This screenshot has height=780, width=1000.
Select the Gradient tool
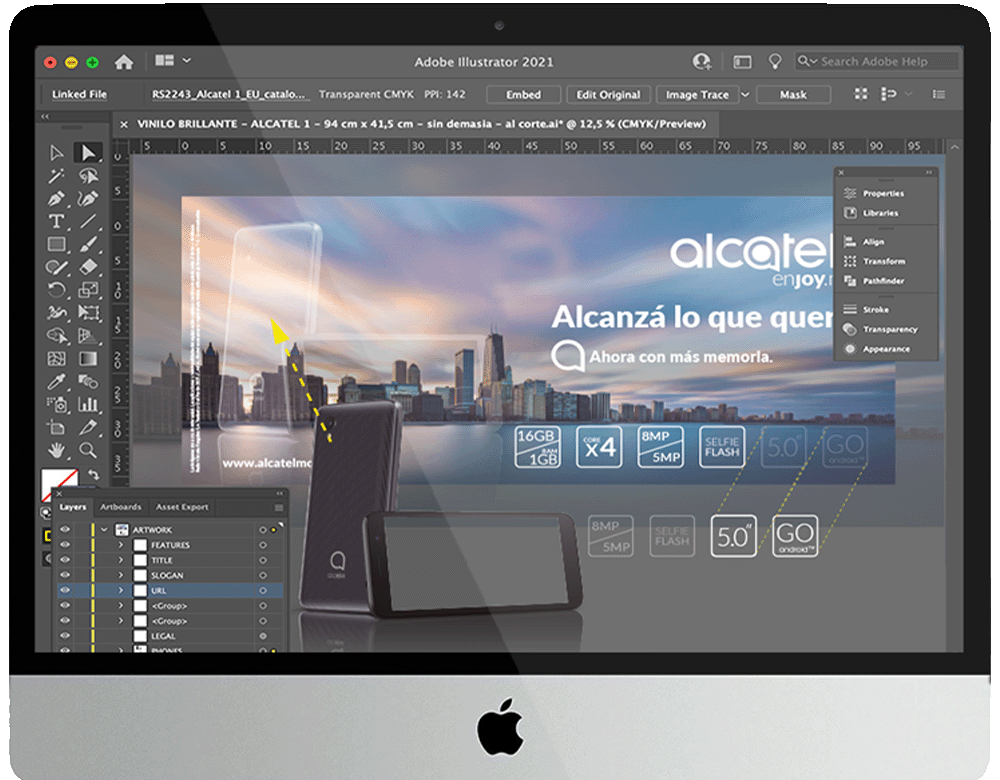click(x=88, y=359)
